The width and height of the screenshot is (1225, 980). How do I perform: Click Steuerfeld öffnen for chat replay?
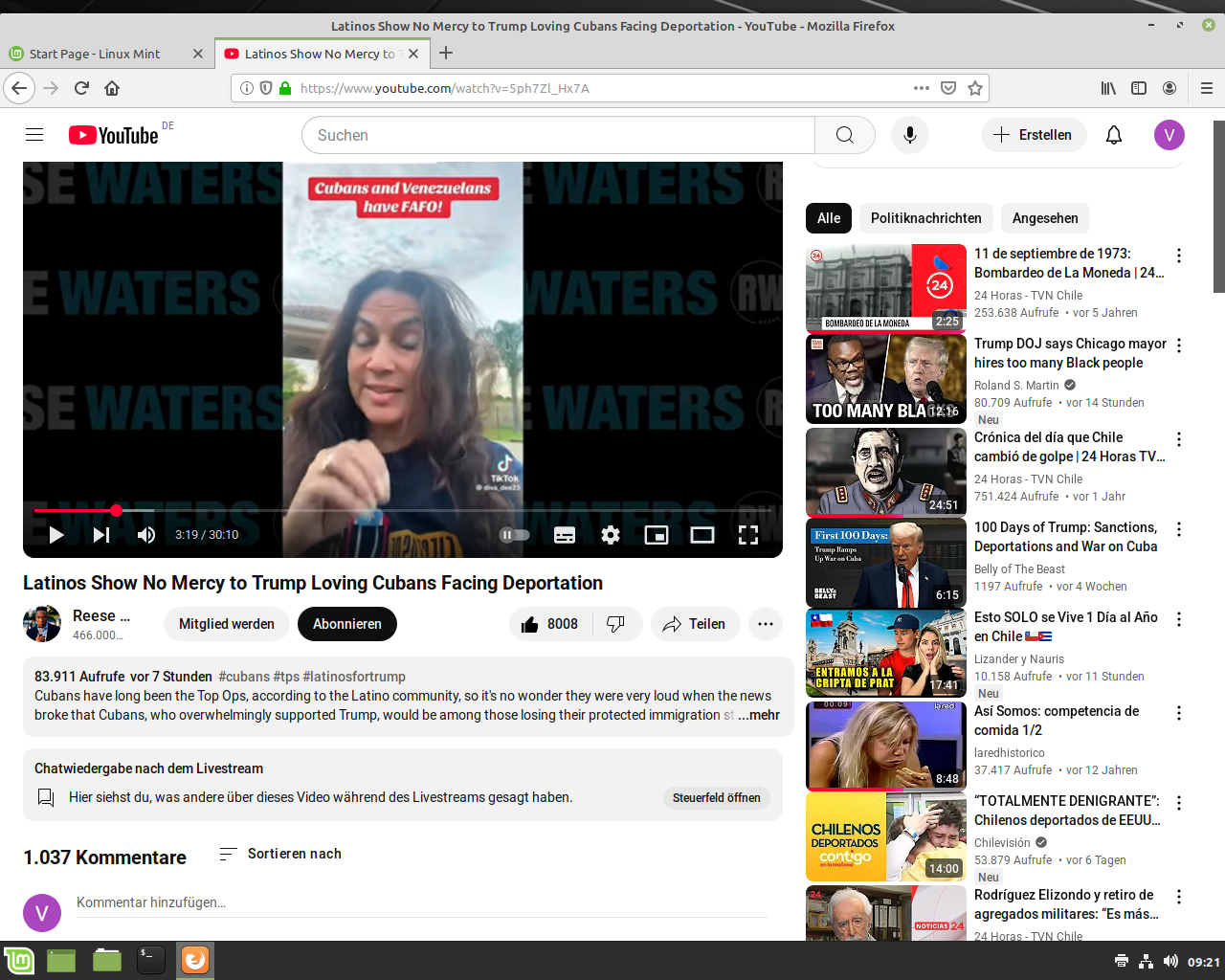click(x=717, y=797)
